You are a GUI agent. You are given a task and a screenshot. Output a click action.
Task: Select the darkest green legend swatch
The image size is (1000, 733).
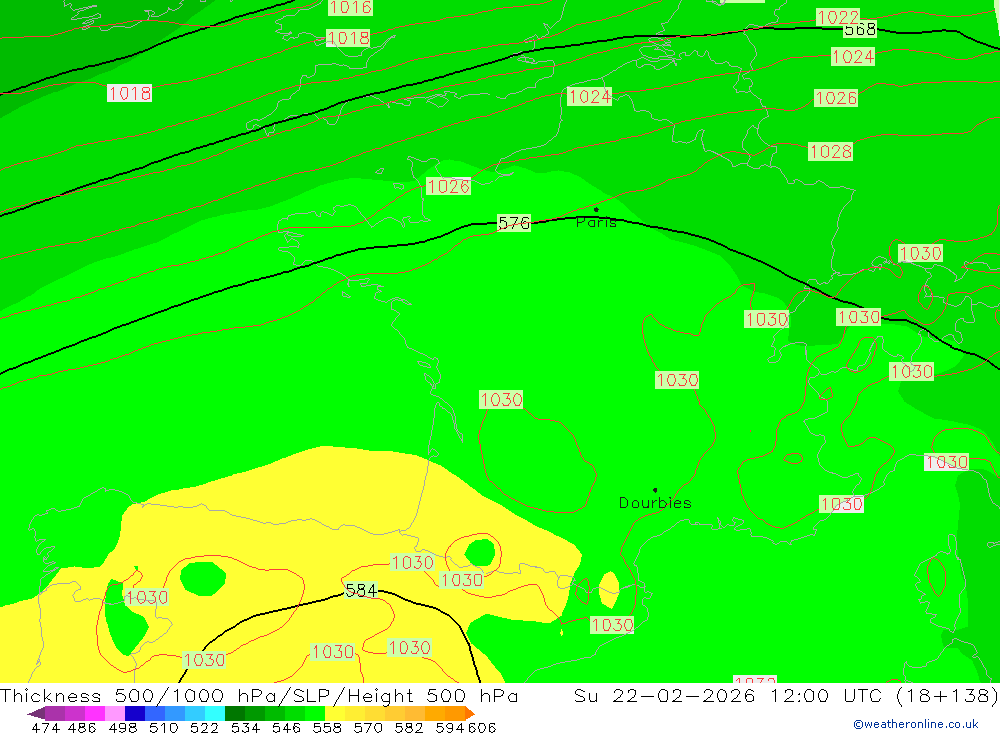pos(235,713)
